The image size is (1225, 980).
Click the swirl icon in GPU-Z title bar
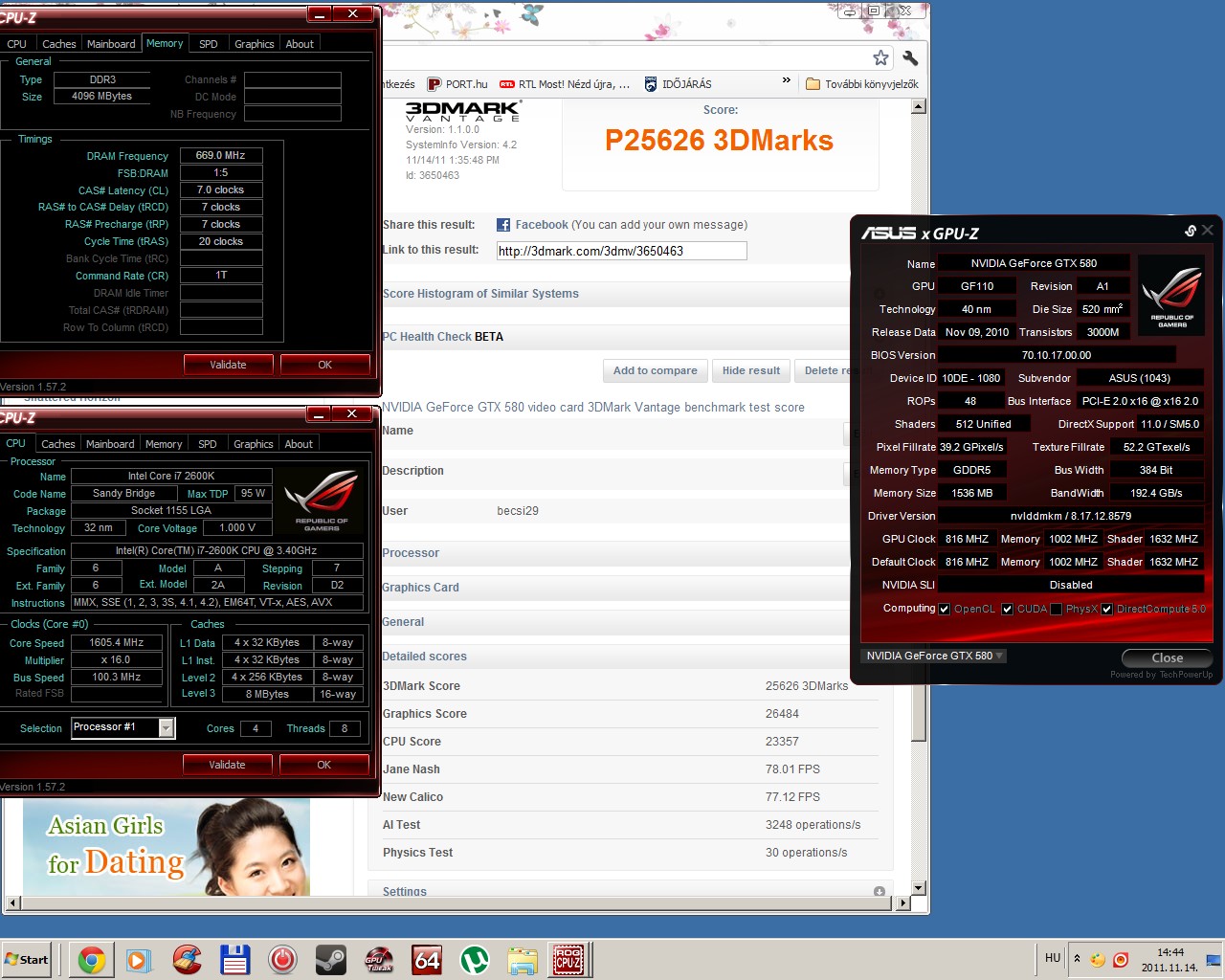click(1191, 231)
